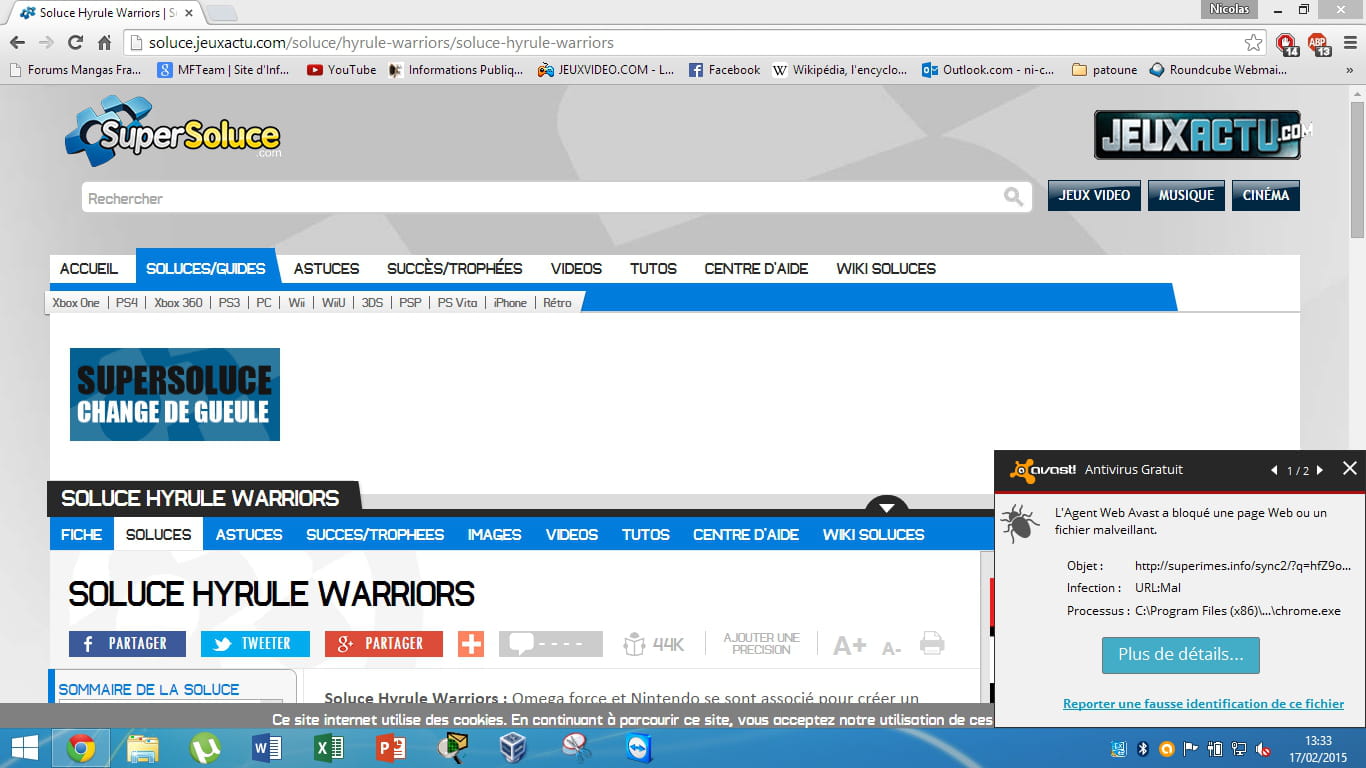Screen dimensions: 1366x768
Task: Select the SOLUCES/GUIDES top menu item
Action: (x=206, y=268)
